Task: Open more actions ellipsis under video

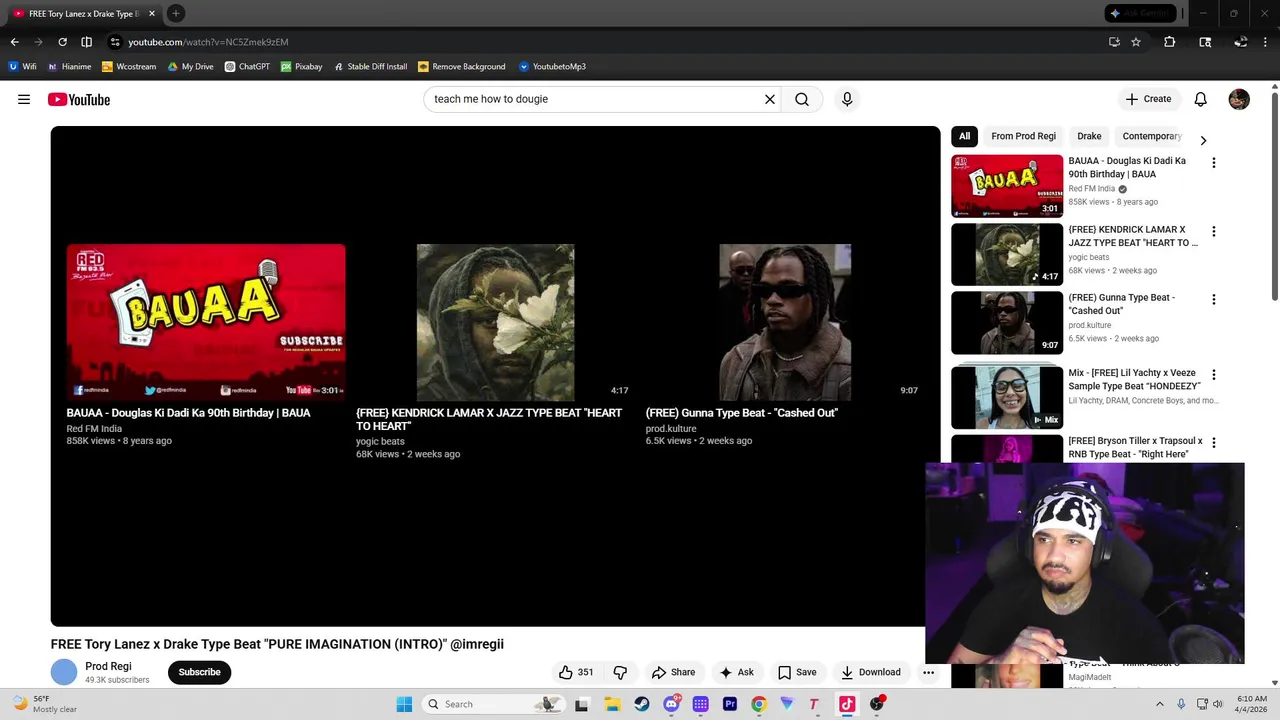Action: click(x=928, y=672)
